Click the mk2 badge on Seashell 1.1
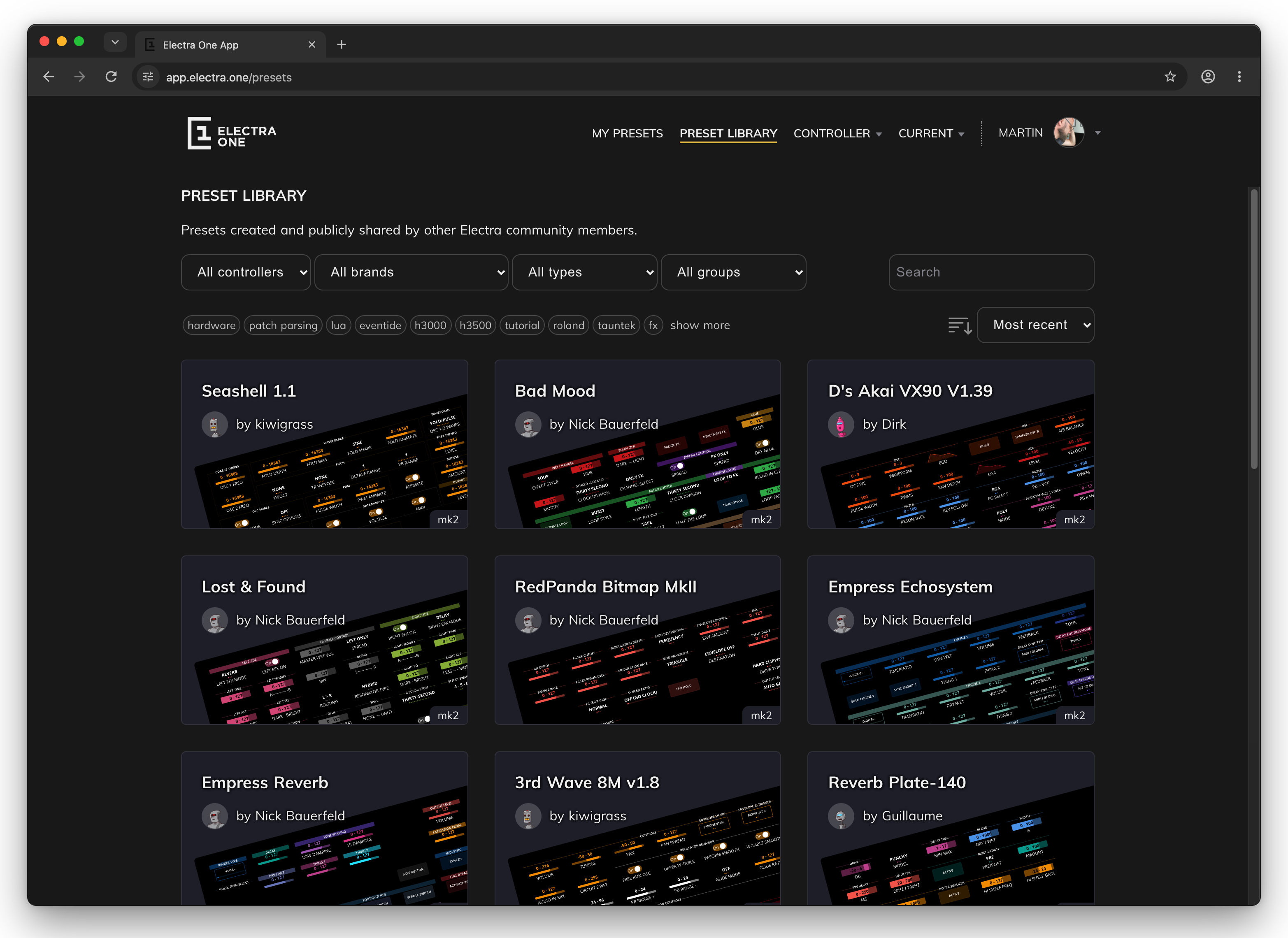 point(448,520)
